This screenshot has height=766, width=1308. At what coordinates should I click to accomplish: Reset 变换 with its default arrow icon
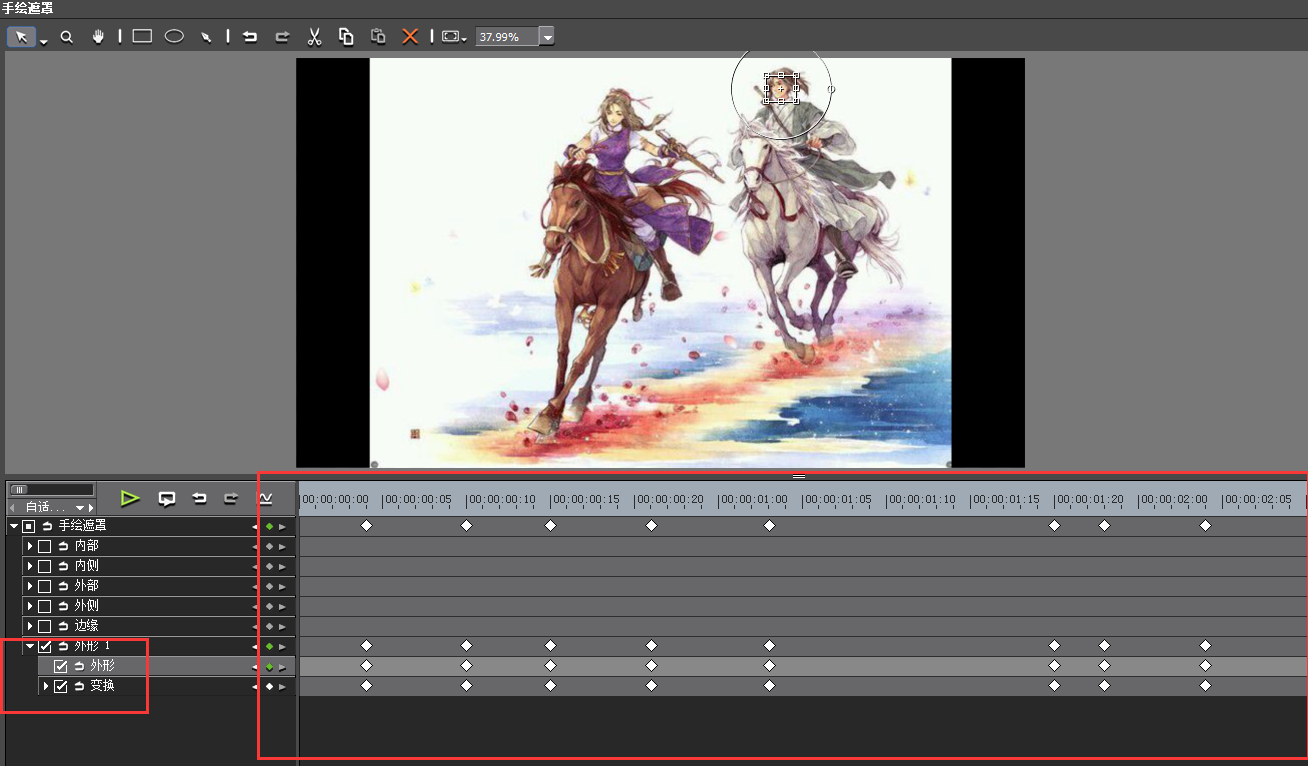point(79,686)
